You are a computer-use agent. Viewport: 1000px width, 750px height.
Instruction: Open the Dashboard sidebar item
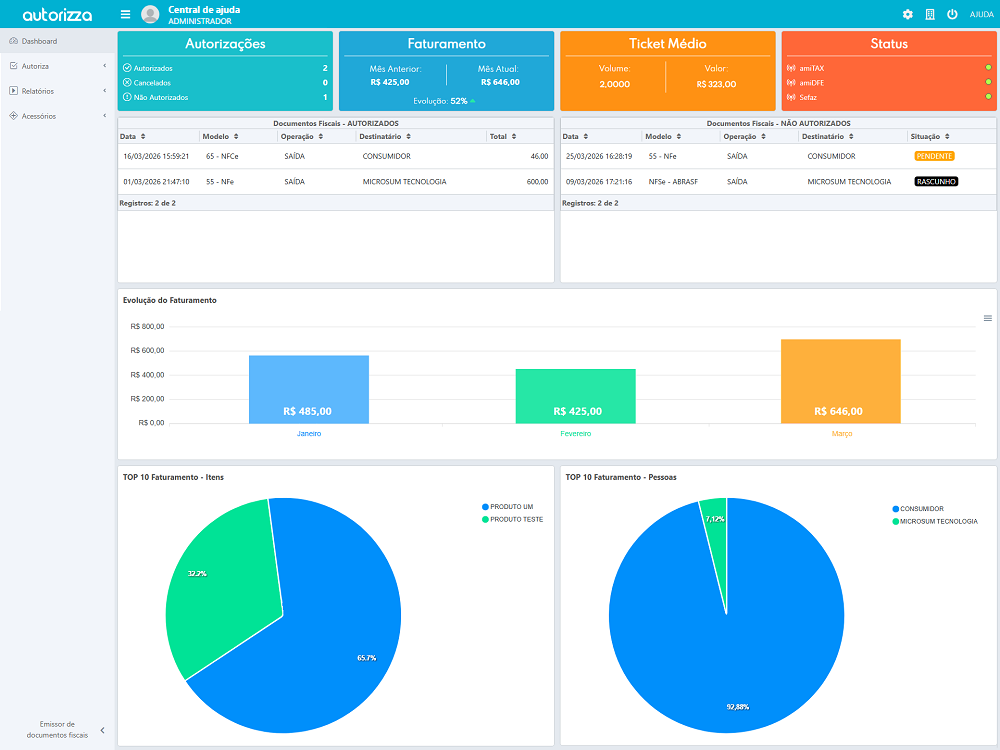[x=39, y=41]
